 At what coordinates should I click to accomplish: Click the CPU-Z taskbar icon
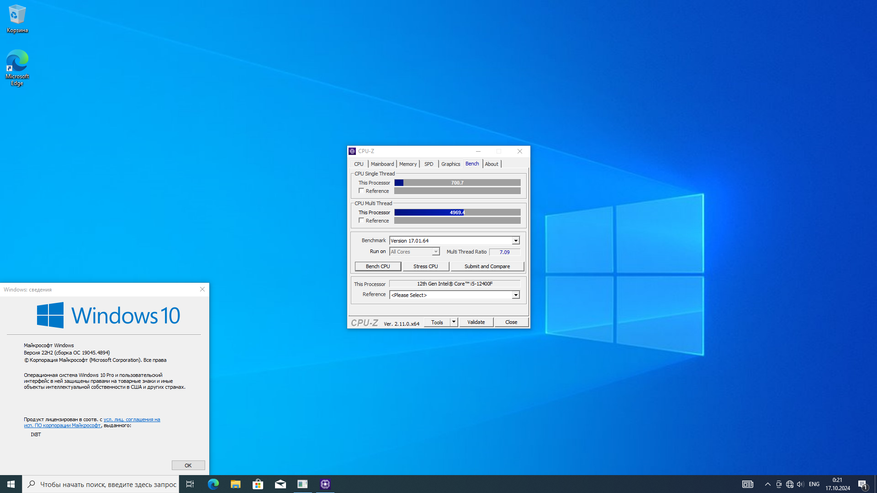click(325, 484)
